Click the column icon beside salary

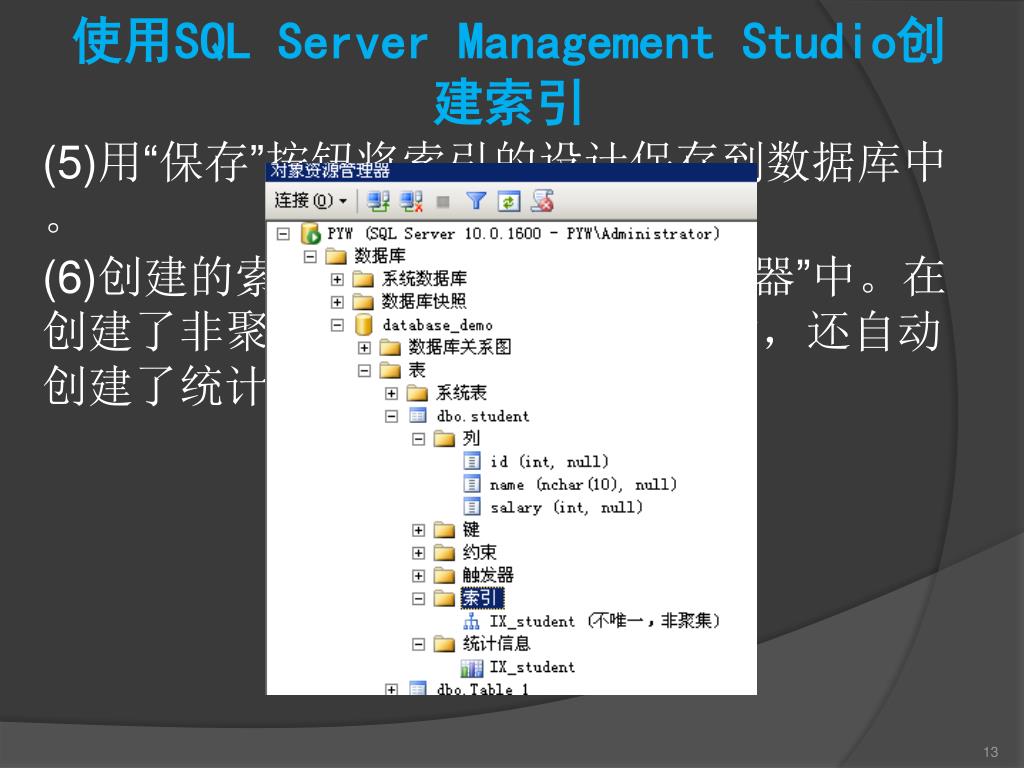[x=472, y=507]
